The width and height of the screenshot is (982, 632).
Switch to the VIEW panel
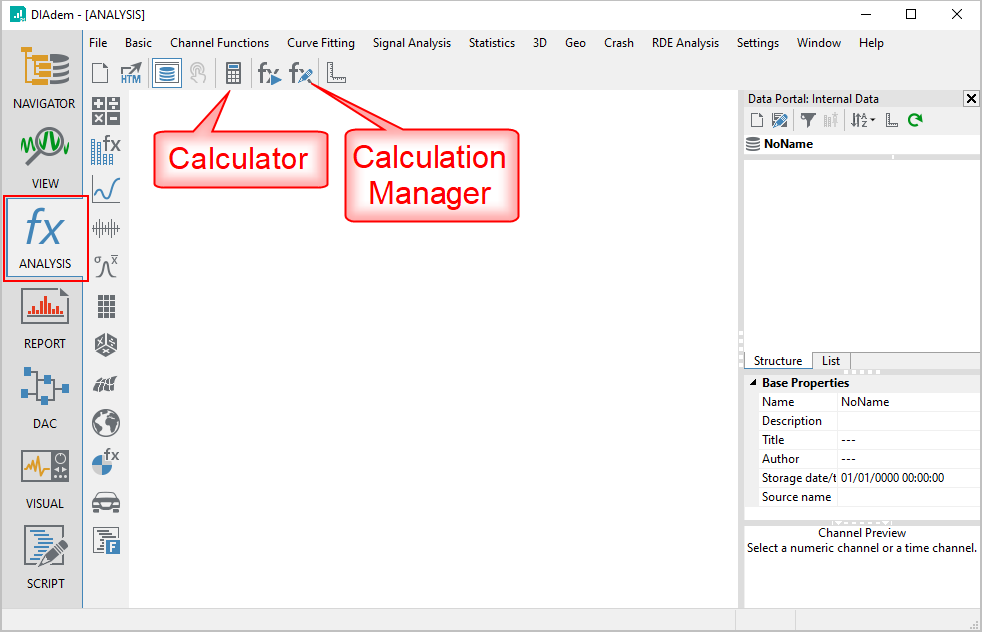pyautogui.click(x=44, y=157)
